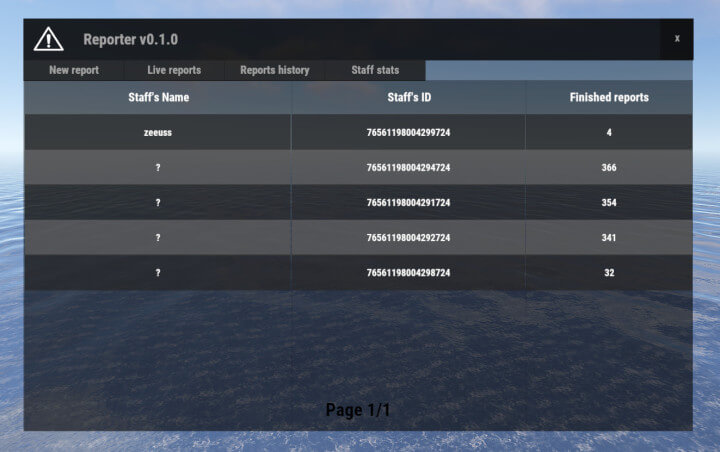Click the Finished reports column header
Screen dimensions: 720x452
click(x=609, y=97)
